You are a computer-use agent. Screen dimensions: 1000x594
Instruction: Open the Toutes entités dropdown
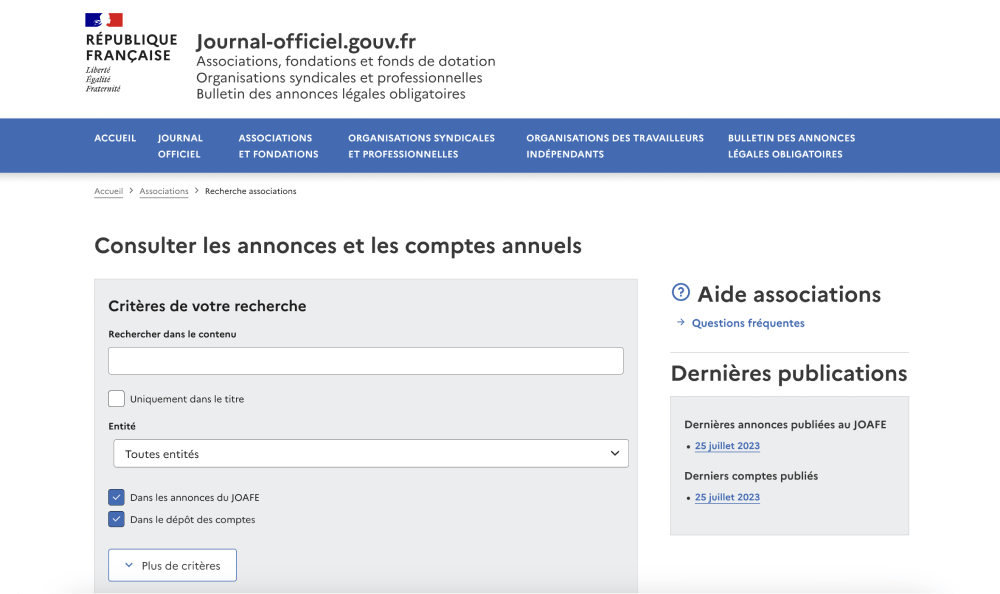pyautogui.click(x=371, y=453)
